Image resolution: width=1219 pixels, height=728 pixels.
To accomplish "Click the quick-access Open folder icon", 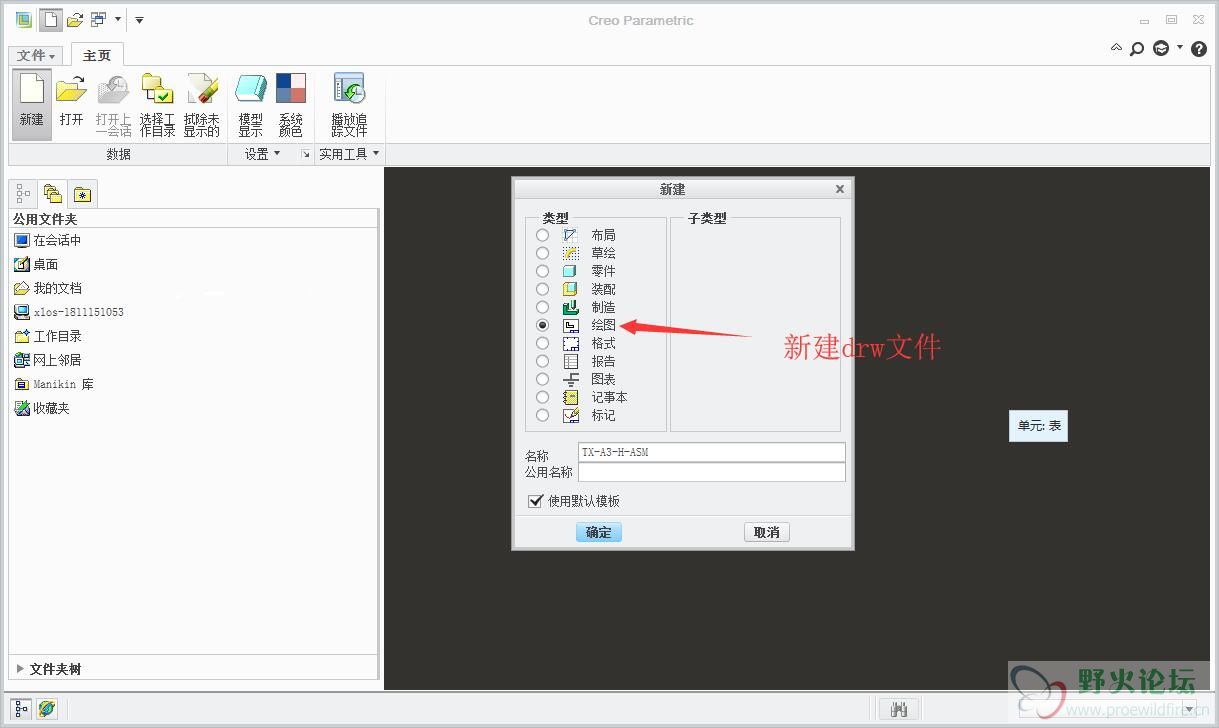I will tap(75, 20).
